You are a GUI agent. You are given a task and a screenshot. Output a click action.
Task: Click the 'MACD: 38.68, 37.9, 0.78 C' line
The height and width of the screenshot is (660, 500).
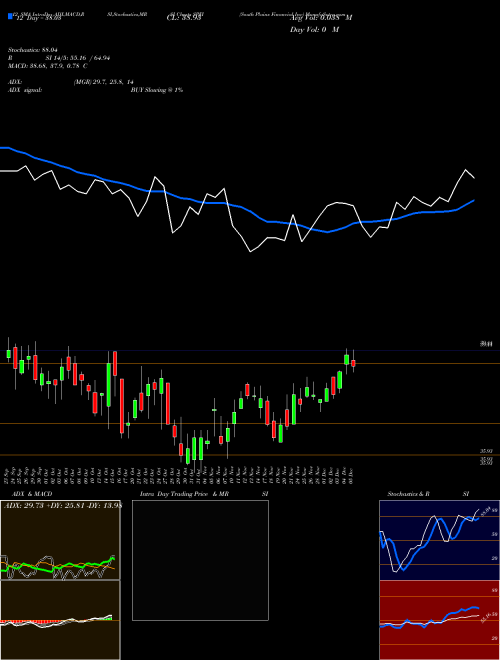48,66
